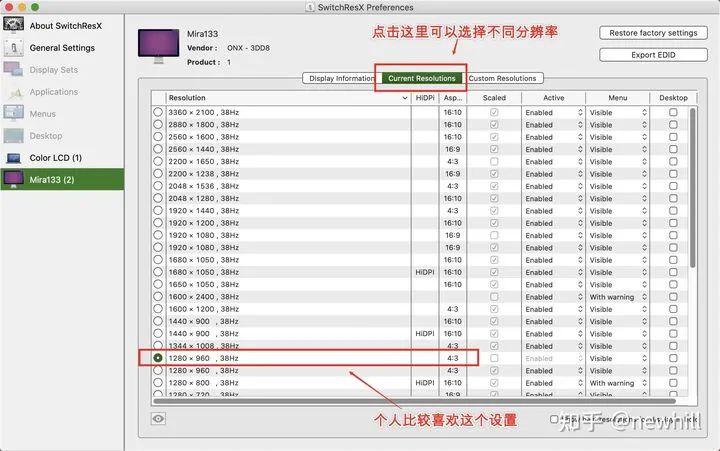
Task: Select radio for 2200 × 1650, 38Hz
Action: [158, 161]
